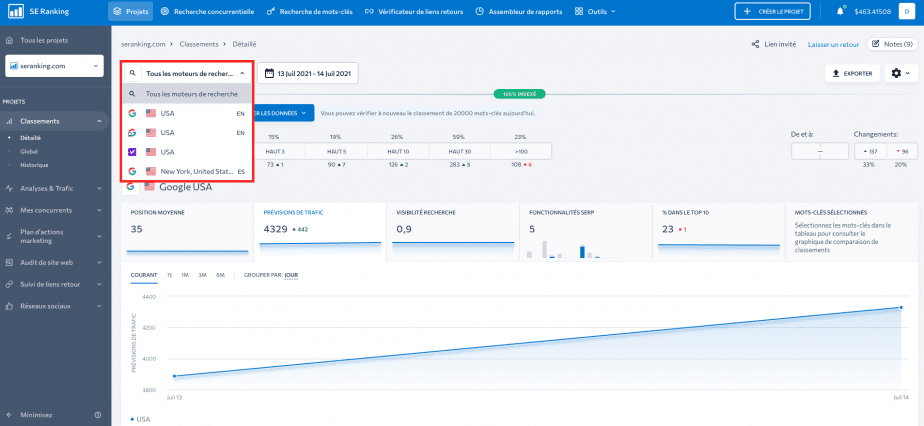Open the settings gear dropdown
The width and height of the screenshot is (924, 426).
(900, 74)
